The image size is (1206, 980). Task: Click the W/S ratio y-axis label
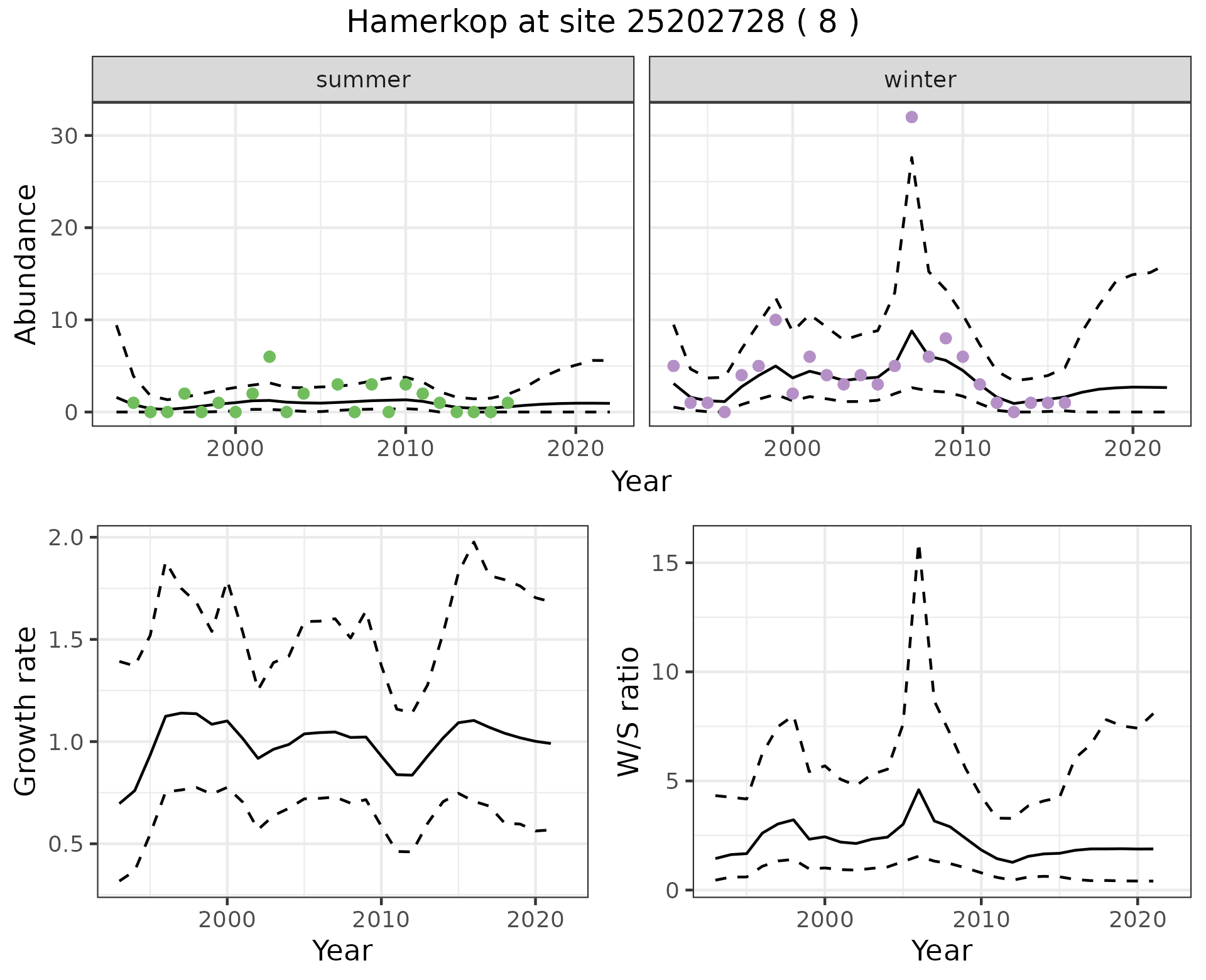tap(629, 711)
